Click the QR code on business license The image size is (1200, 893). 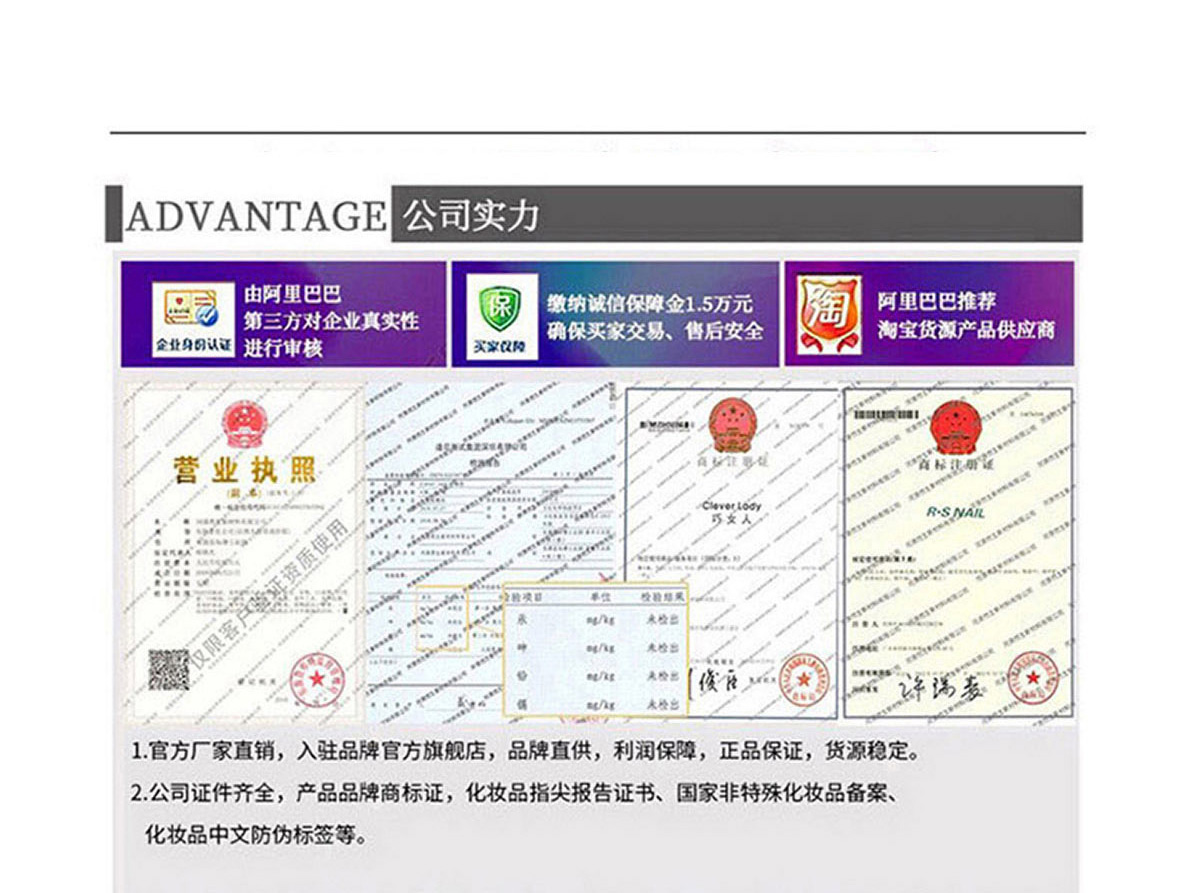[169, 670]
